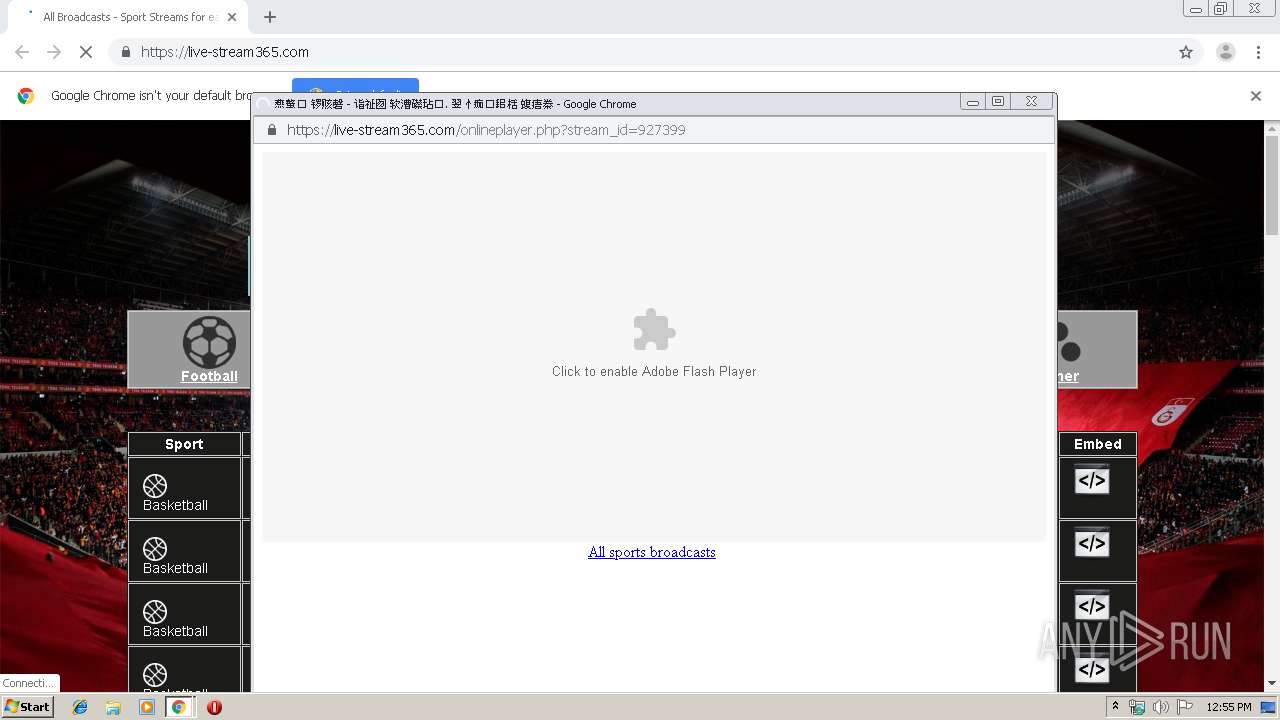The height and width of the screenshot is (720, 1280).
Task: Click the popup window address bar
Action: (x=654, y=130)
